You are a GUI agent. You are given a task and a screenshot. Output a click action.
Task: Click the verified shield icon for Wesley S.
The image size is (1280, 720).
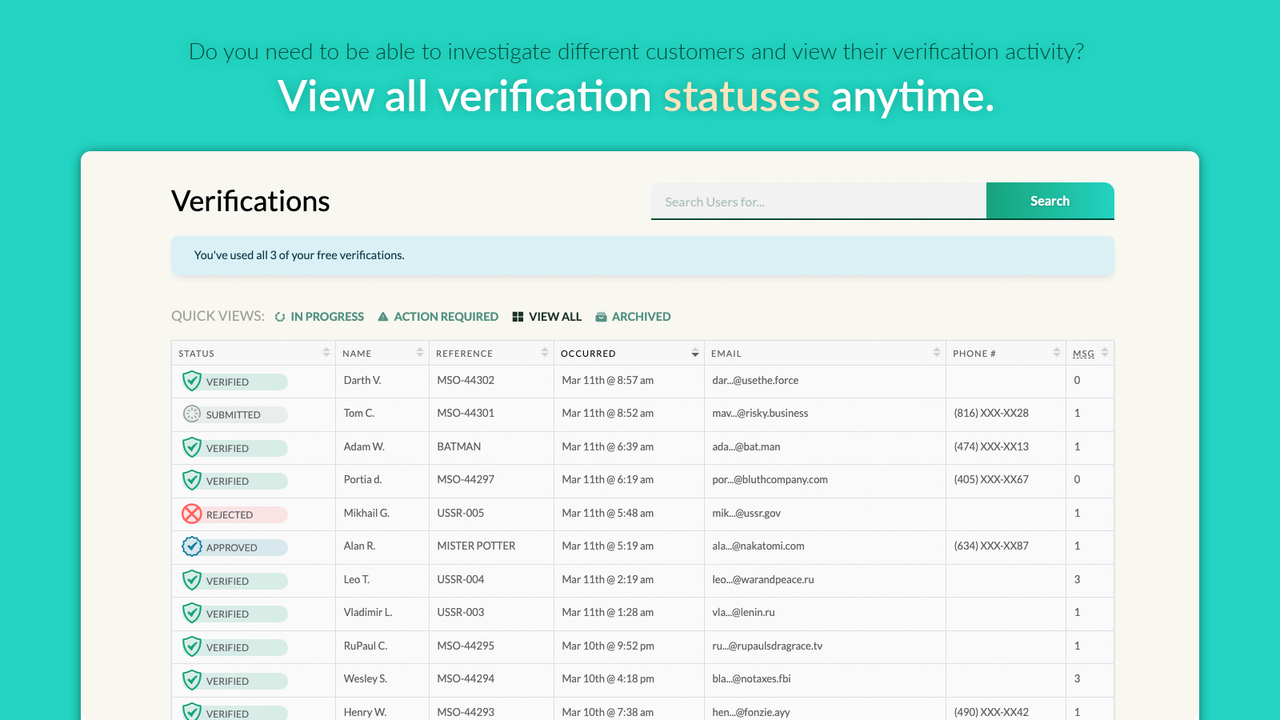tap(192, 680)
